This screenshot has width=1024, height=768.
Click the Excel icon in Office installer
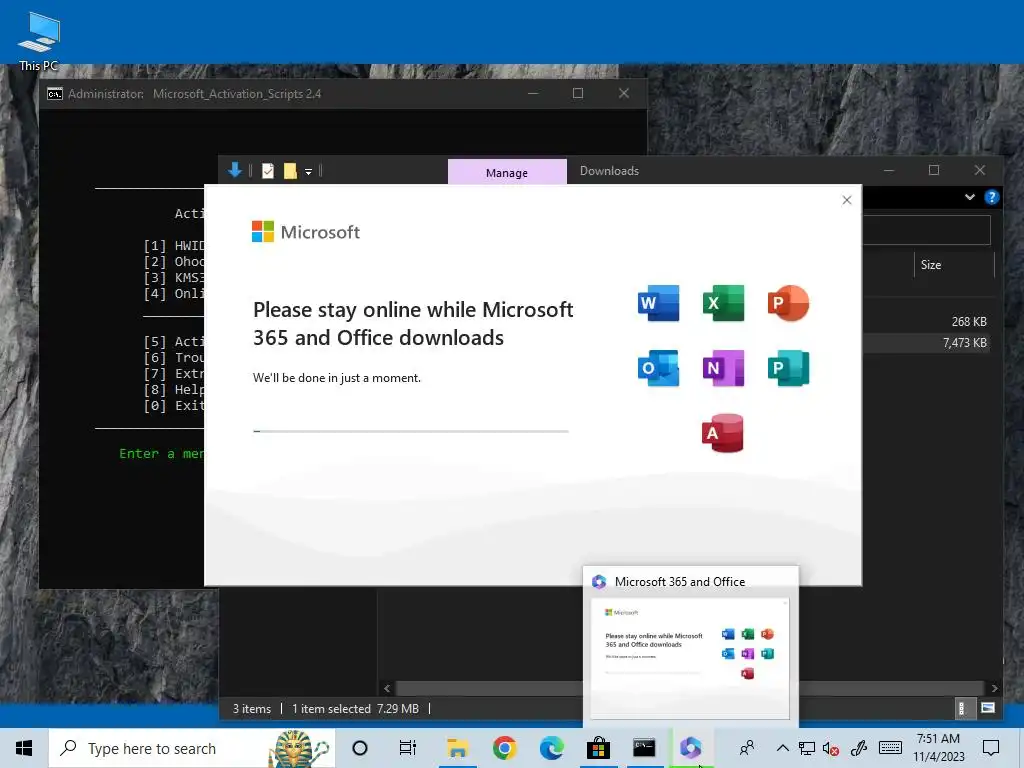tap(723, 303)
